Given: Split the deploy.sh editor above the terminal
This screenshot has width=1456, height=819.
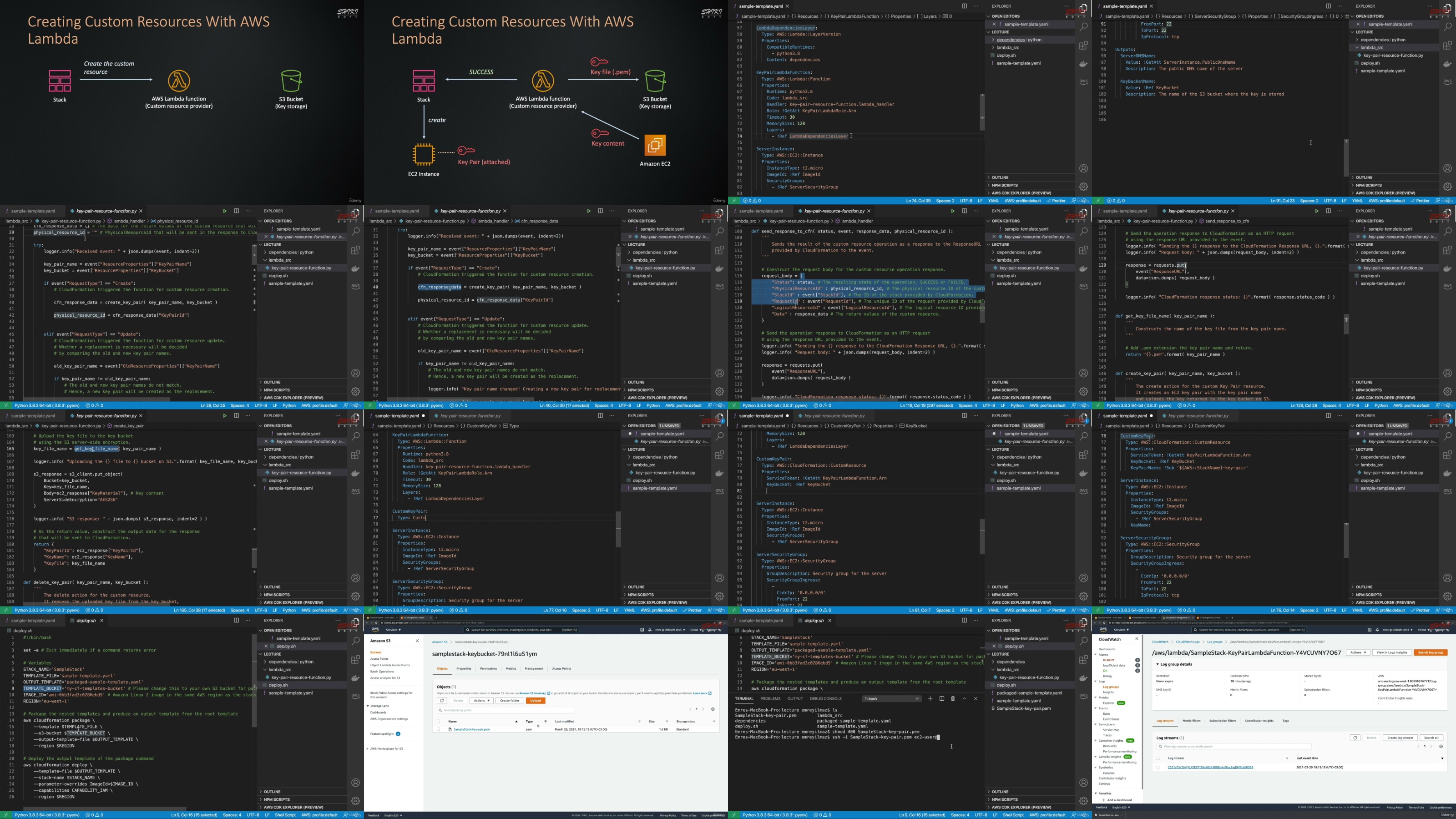Looking at the screenshot, I should (964, 620).
